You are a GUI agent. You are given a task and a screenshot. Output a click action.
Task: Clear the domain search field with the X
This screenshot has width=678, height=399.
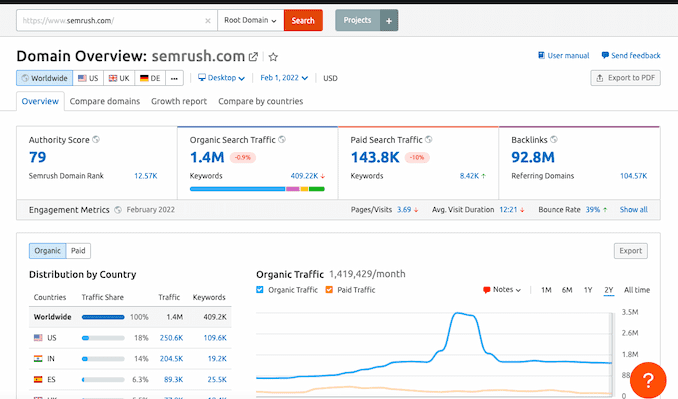[x=208, y=21]
